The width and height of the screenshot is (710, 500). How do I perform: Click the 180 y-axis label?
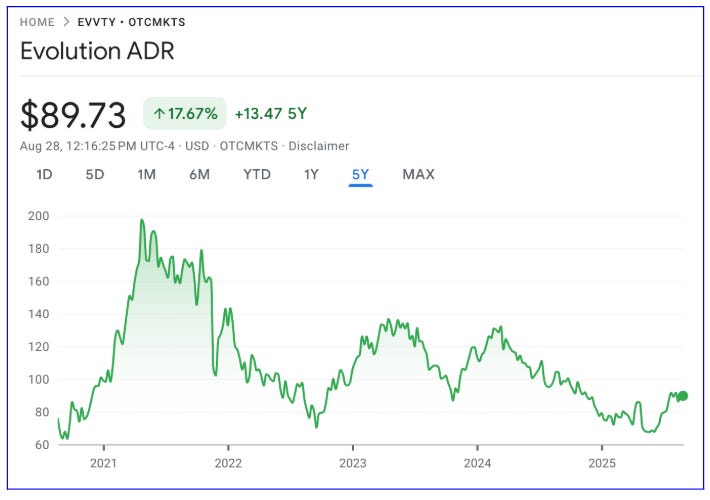(38, 249)
